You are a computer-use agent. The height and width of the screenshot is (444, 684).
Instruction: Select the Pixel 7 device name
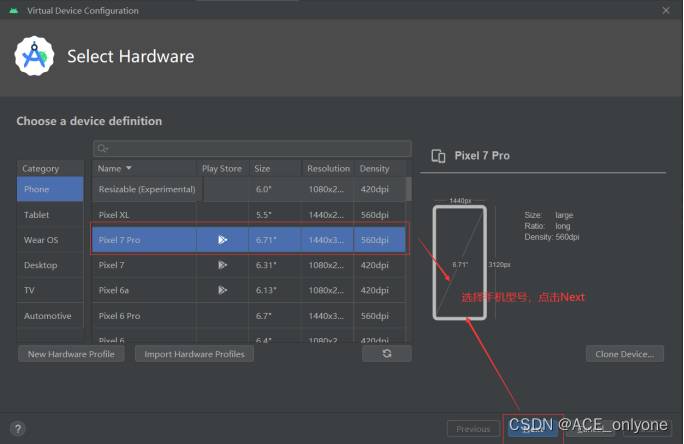point(112,265)
